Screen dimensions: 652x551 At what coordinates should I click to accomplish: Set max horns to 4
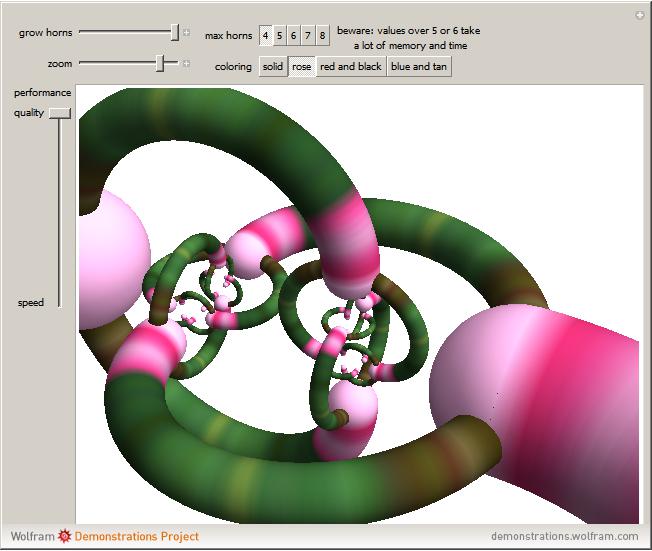click(x=266, y=36)
